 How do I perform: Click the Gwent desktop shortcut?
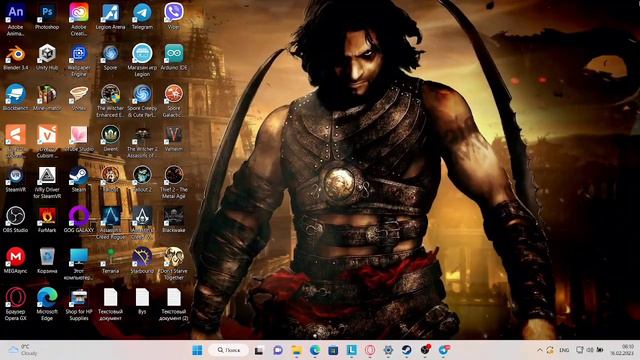(110, 138)
